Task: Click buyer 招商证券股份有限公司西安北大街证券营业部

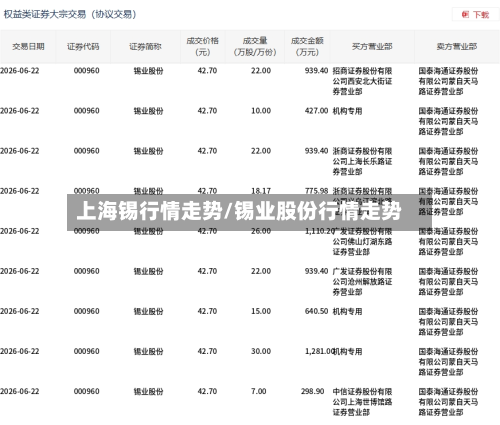Action: tap(362, 81)
